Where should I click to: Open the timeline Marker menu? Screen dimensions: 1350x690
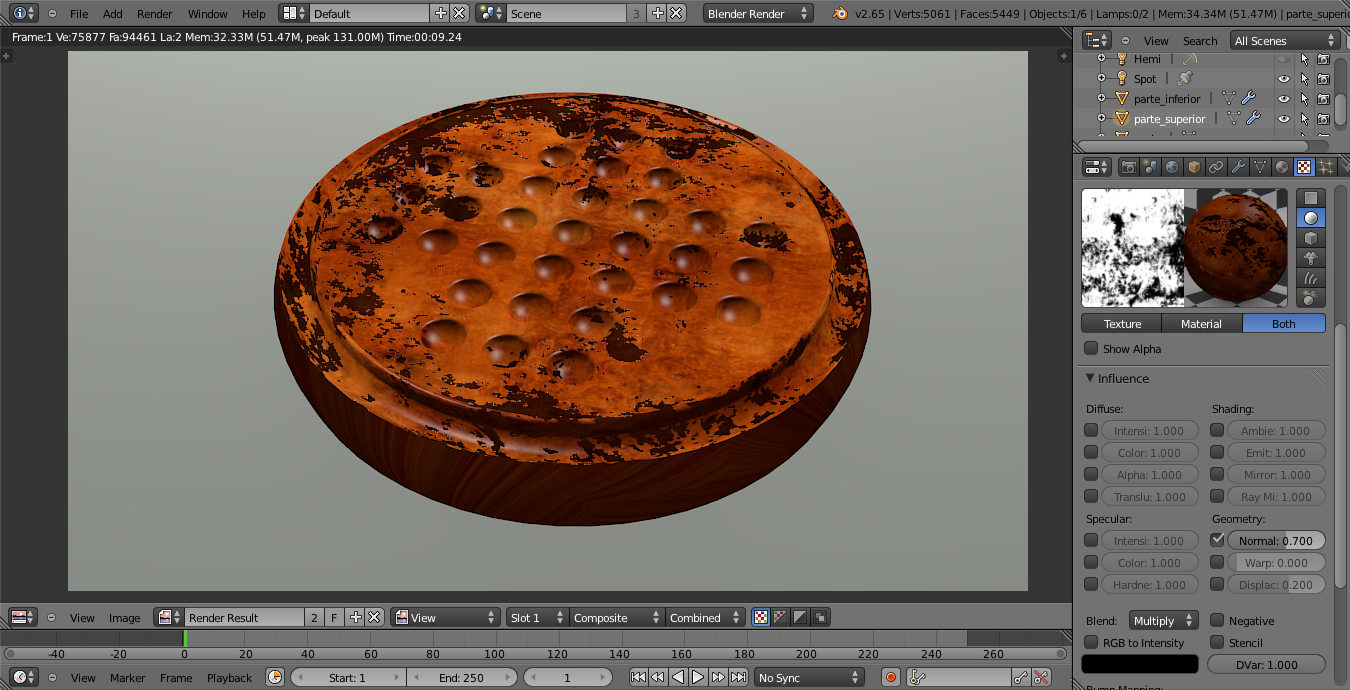[127, 678]
